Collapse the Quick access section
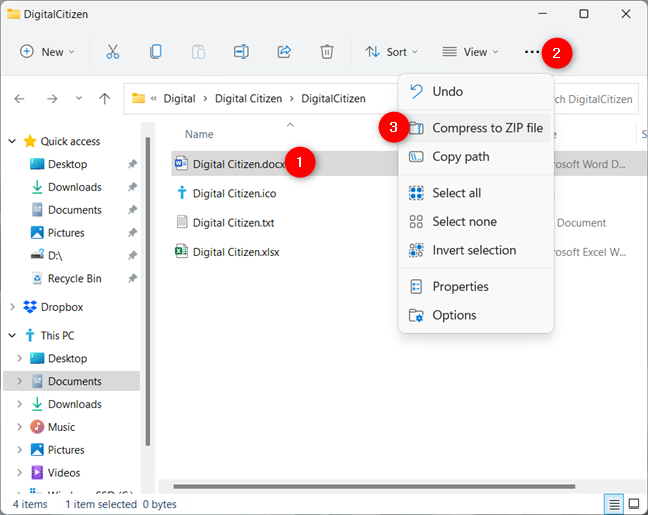This screenshot has width=648, height=515. pyautogui.click(x=12, y=141)
